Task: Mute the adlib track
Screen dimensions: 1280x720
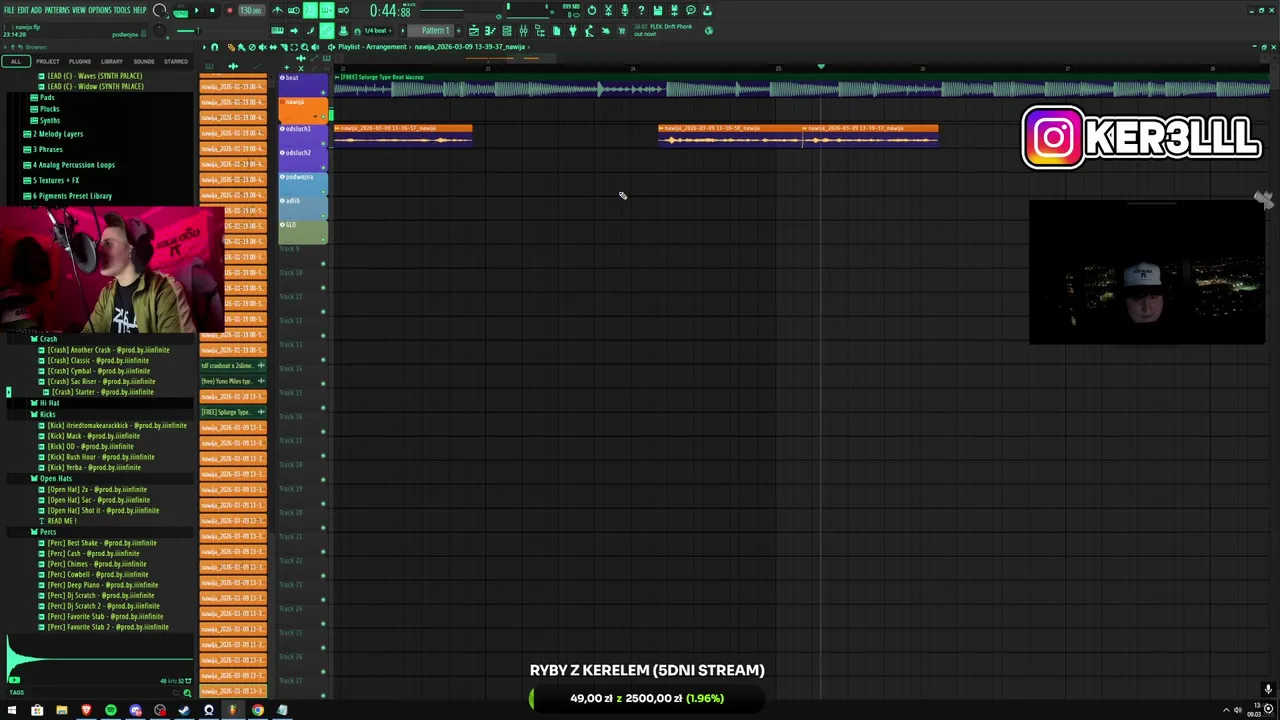Action: 323,216
